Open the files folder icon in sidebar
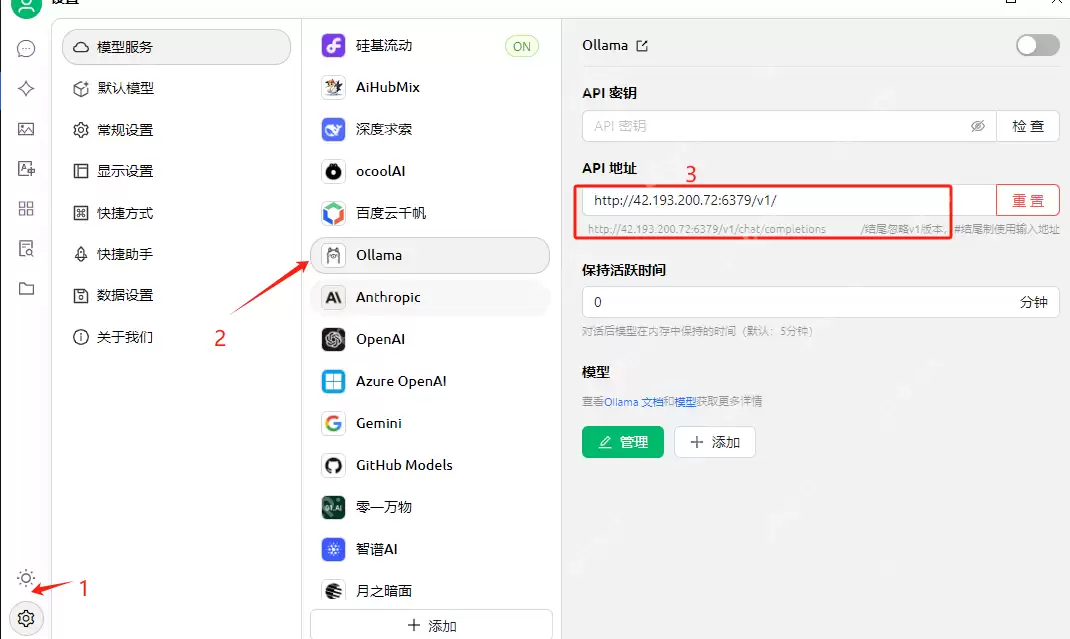This screenshot has height=639, width=1070. (x=26, y=290)
